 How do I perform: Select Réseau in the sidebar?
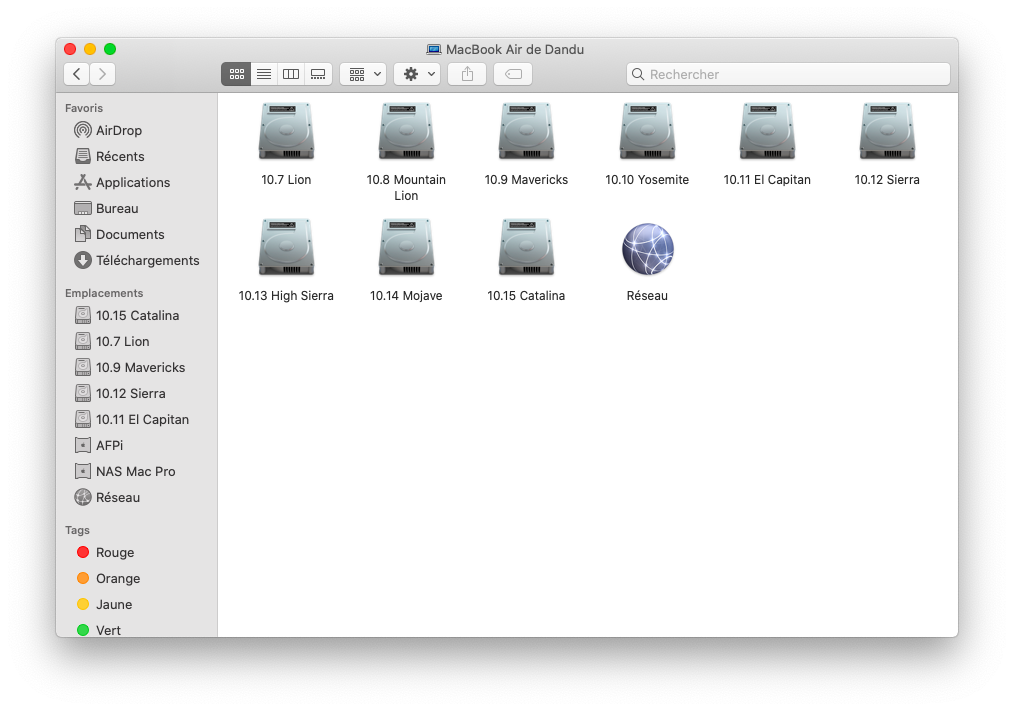tap(107, 498)
